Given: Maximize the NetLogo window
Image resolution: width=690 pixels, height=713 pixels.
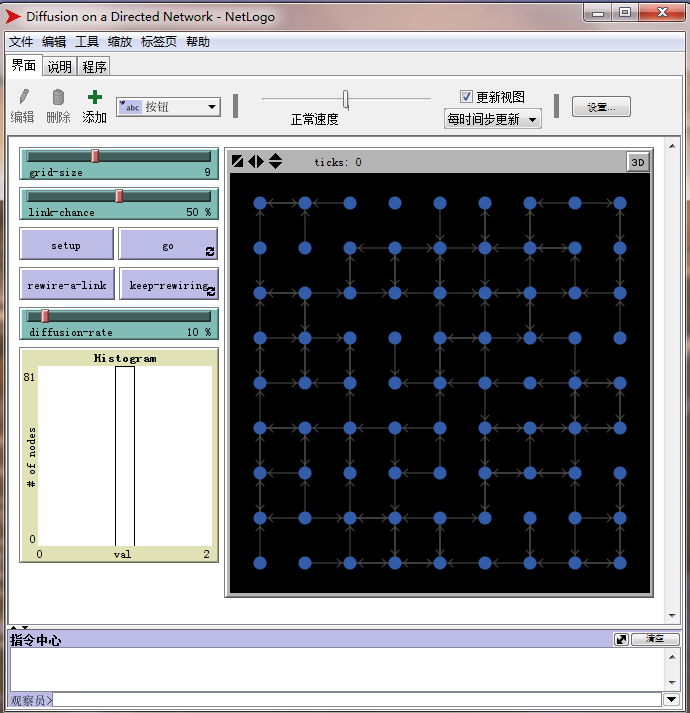Looking at the screenshot, I should point(625,12).
